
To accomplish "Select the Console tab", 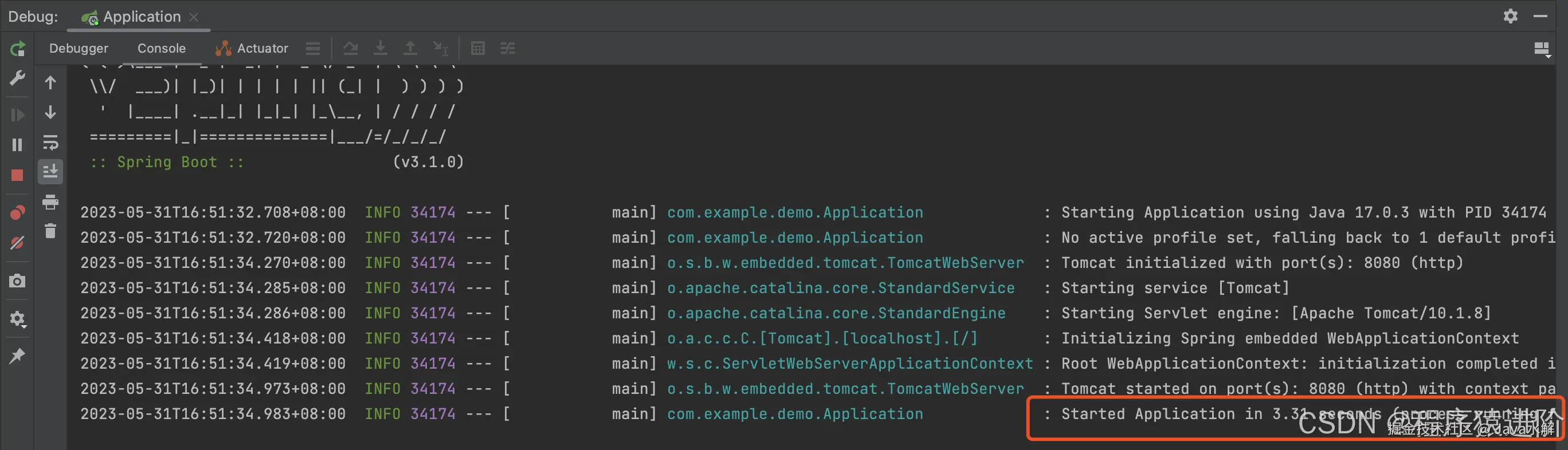I will [161, 48].
